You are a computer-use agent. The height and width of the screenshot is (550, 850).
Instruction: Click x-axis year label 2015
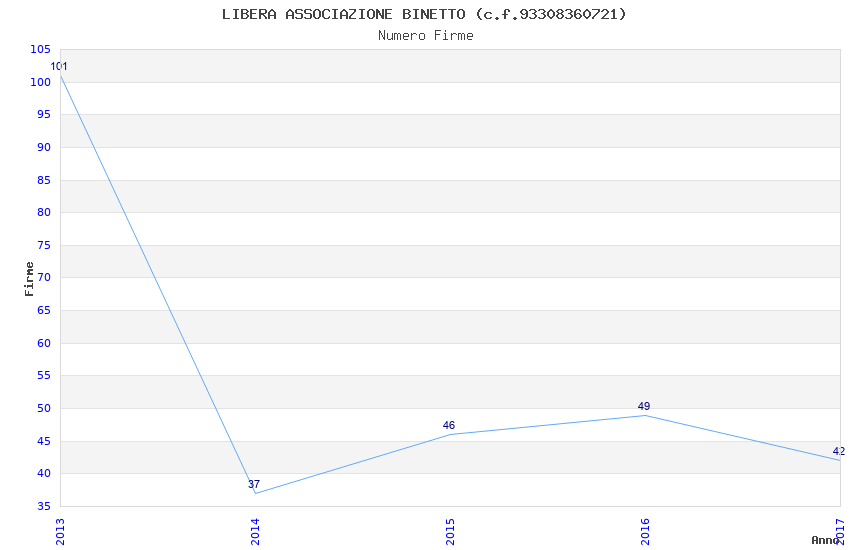click(x=450, y=532)
